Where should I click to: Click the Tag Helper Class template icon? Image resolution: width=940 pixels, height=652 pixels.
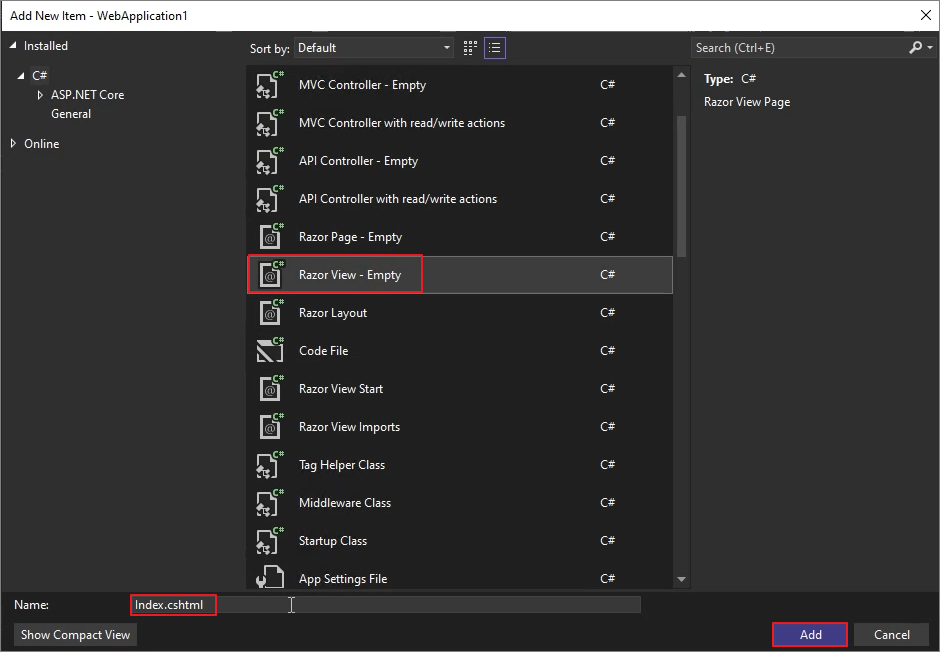pyautogui.click(x=270, y=465)
